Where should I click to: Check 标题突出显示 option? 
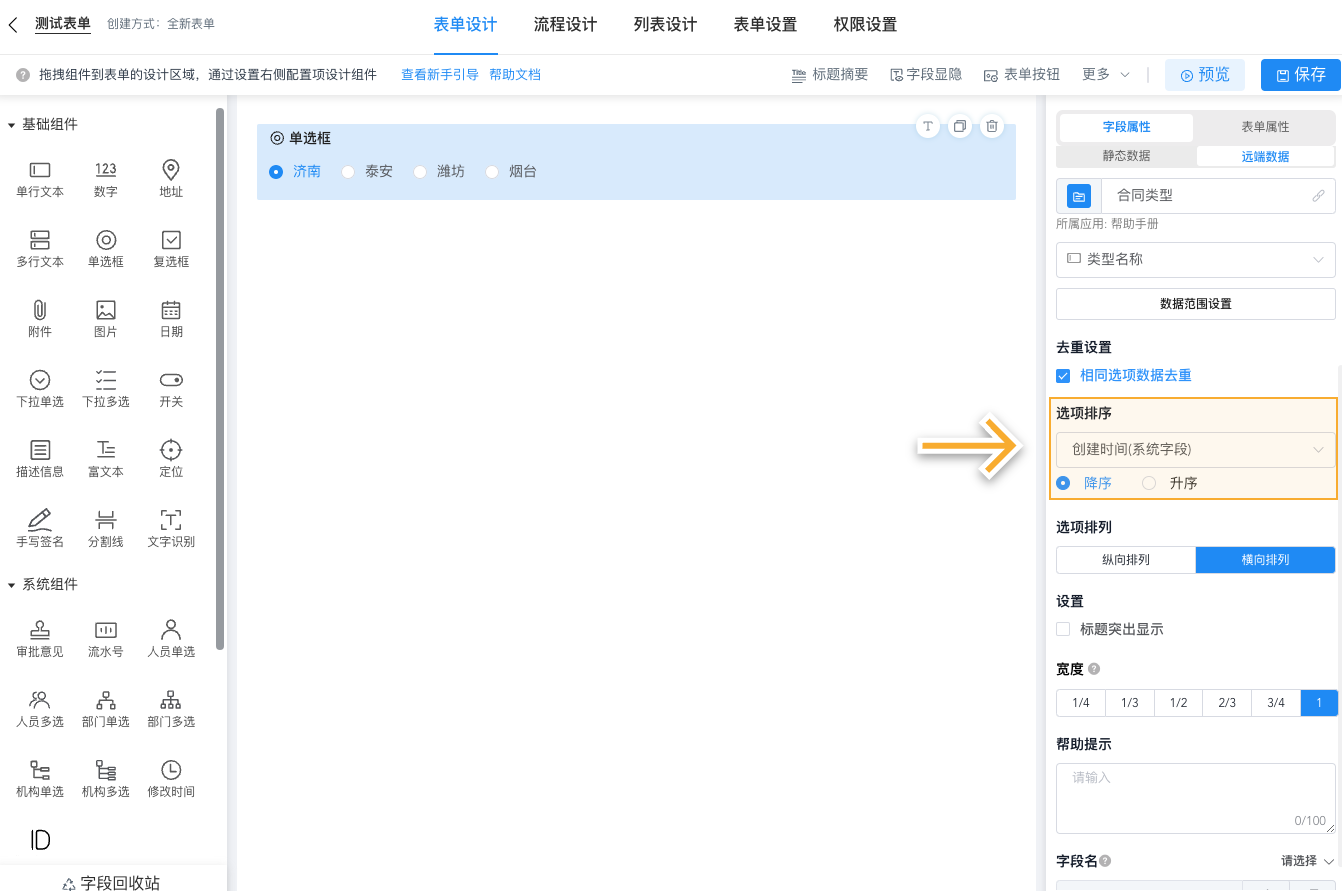pyautogui.click(x=1063, y=628)
